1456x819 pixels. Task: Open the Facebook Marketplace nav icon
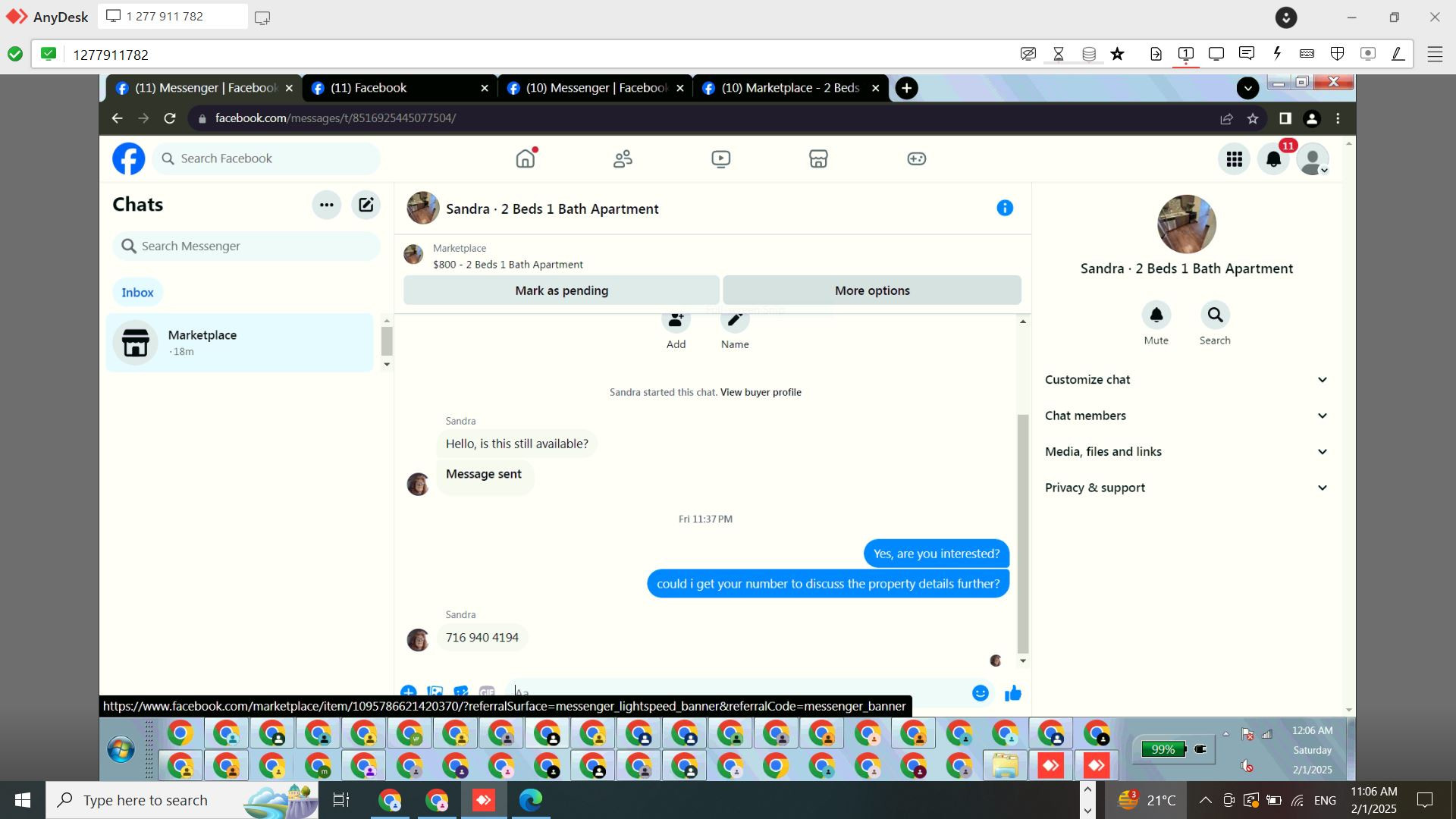818,158
